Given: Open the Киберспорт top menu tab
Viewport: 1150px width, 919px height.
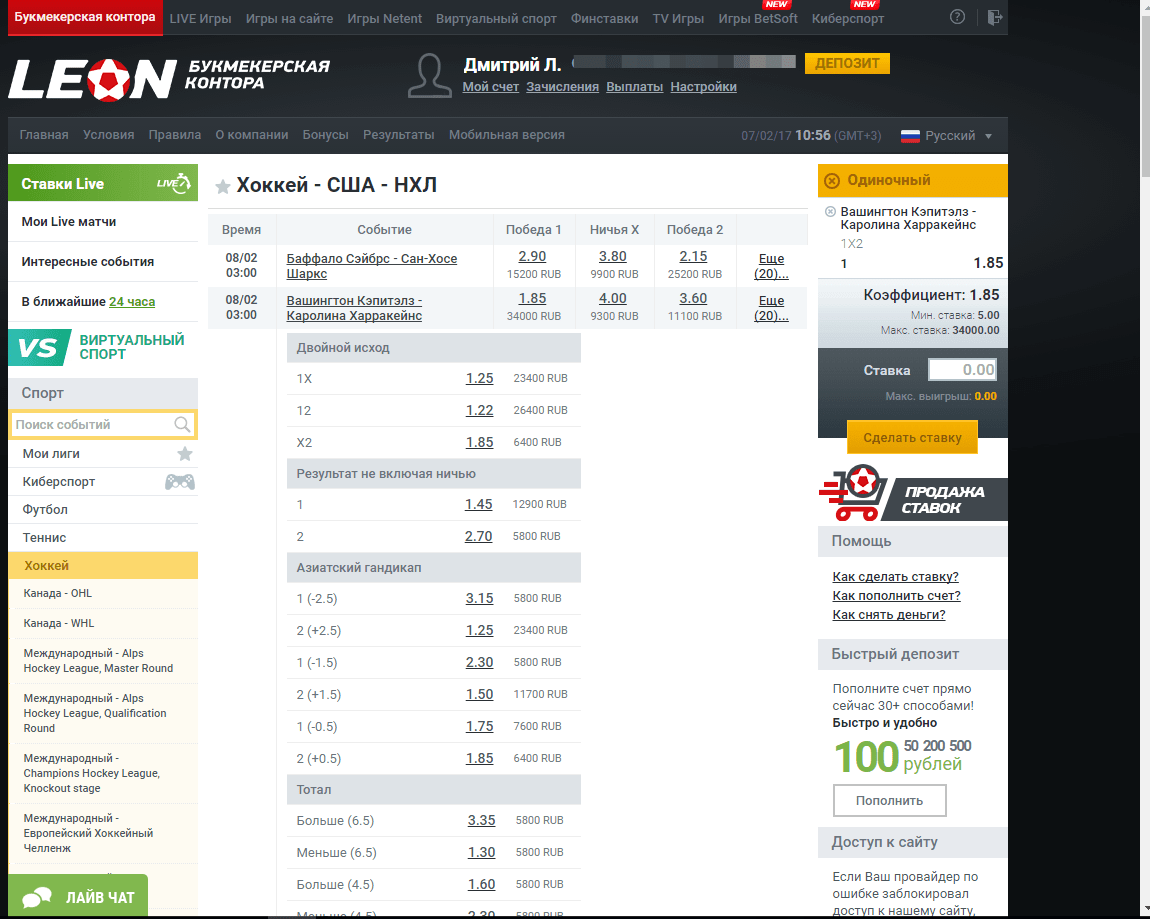Looking at the screenshot, I should tap(848, 19).
